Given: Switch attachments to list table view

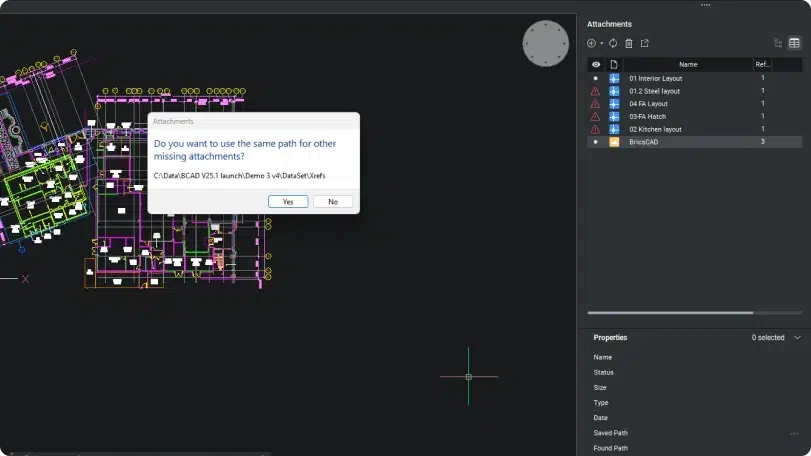Looking at the screenshot, I should tap(794, 43).
